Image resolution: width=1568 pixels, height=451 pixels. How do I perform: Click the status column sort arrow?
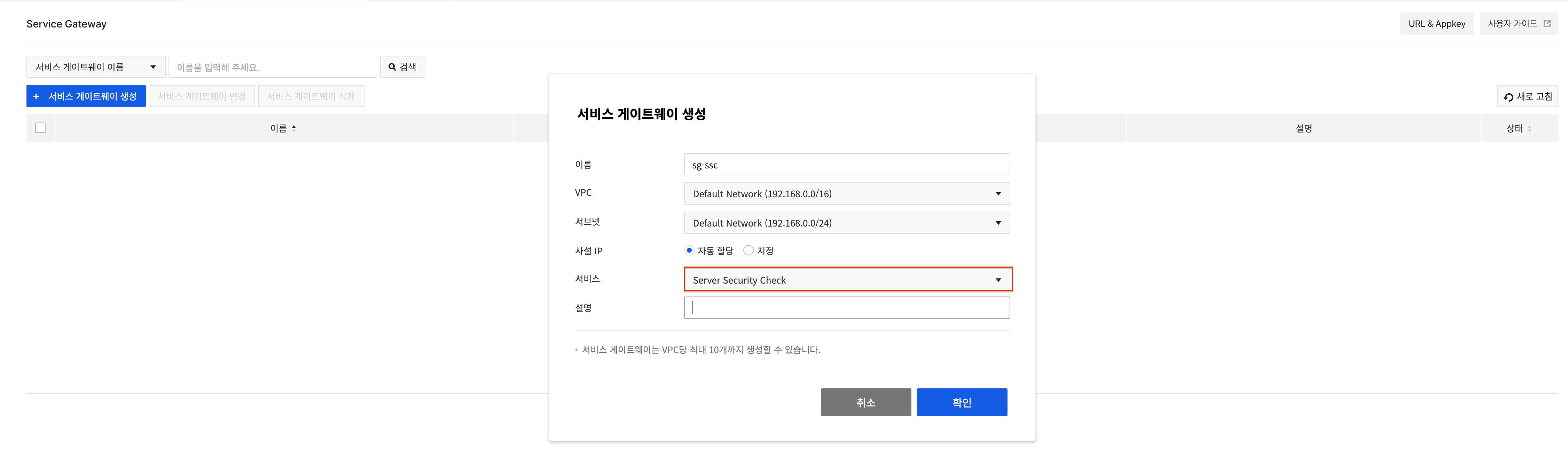(x=1530, y=128)
